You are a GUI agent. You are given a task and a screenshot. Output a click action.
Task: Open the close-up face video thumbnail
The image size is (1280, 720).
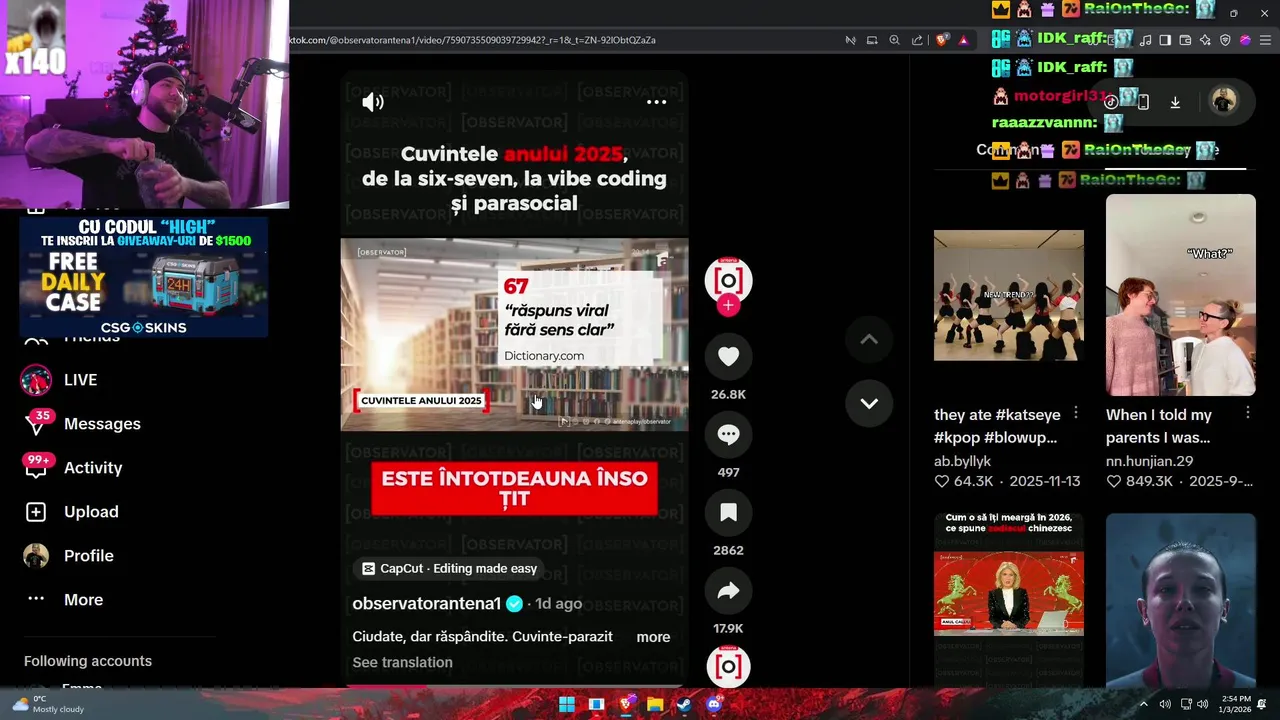(1180, 600)
